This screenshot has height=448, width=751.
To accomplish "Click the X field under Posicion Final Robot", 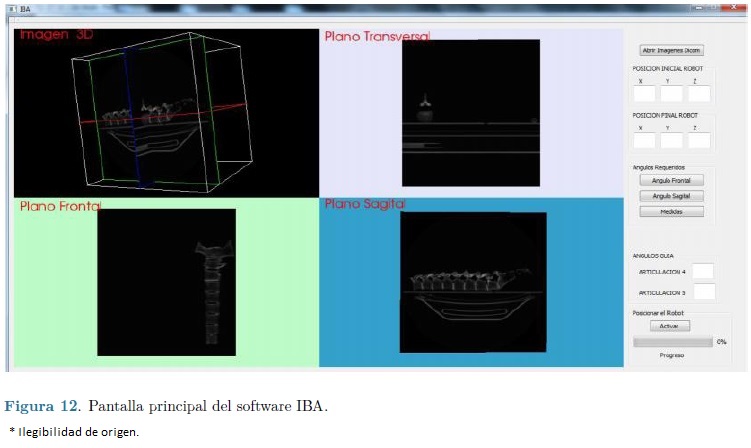I will (644, 140).
